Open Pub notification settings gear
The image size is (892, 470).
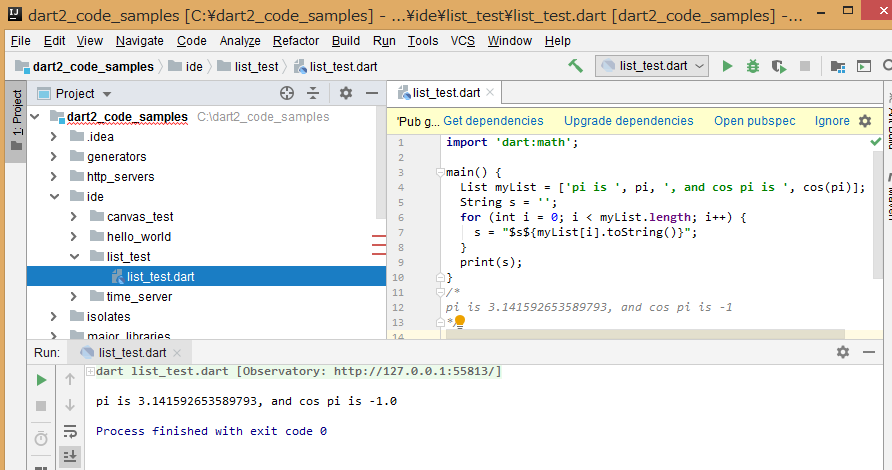[x=865, y=121]
